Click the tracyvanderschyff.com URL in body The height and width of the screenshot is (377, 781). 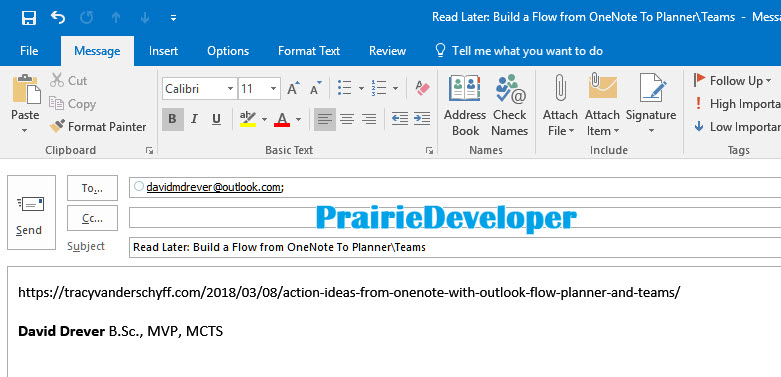(349, 293)
